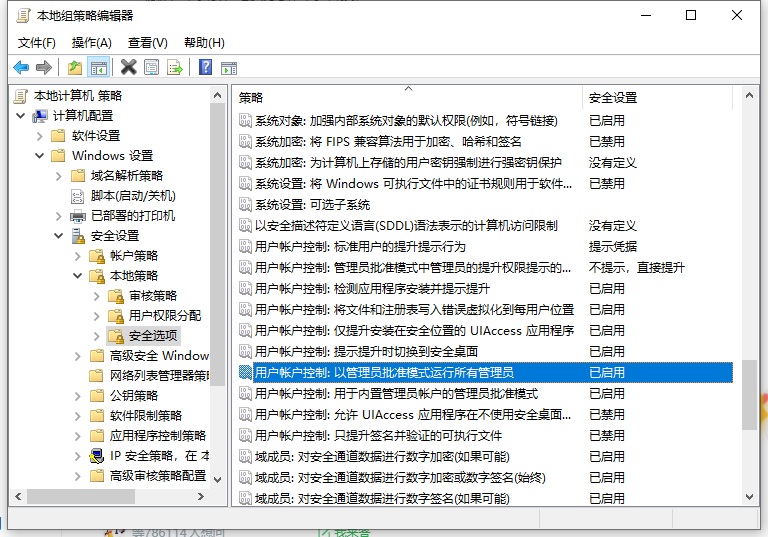This screenshot has width=768, height=537.
Task: Toggle the Show/Hide console tree icon
Action: point(98,67)
